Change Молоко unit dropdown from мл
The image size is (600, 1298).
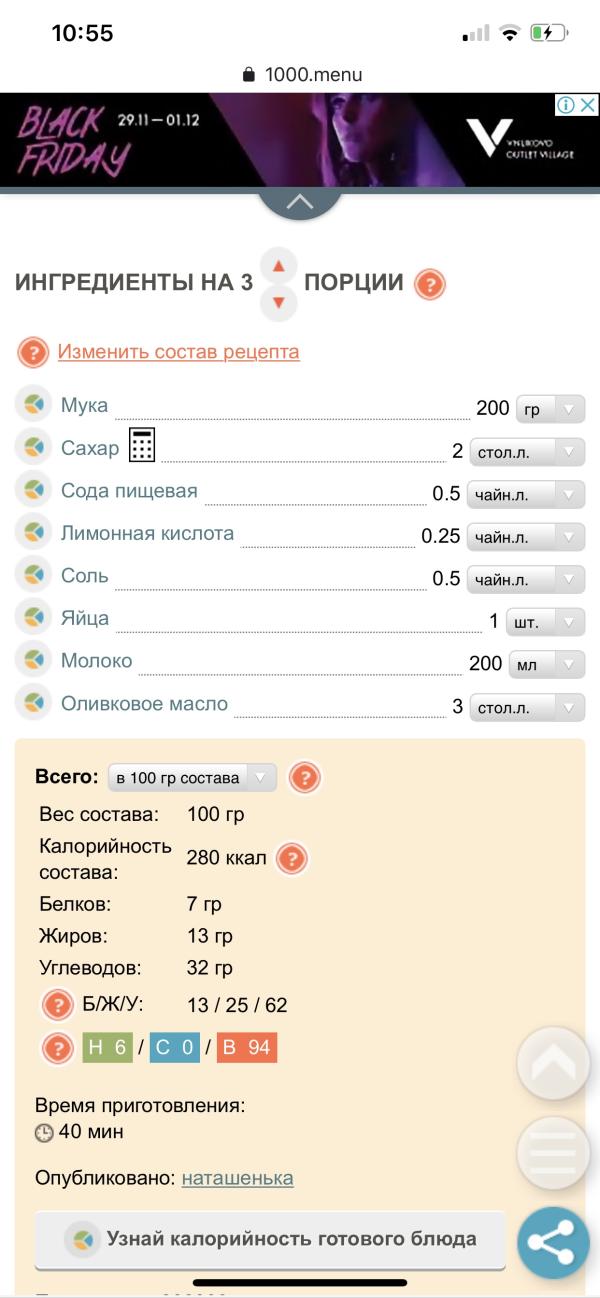point(547,664)
